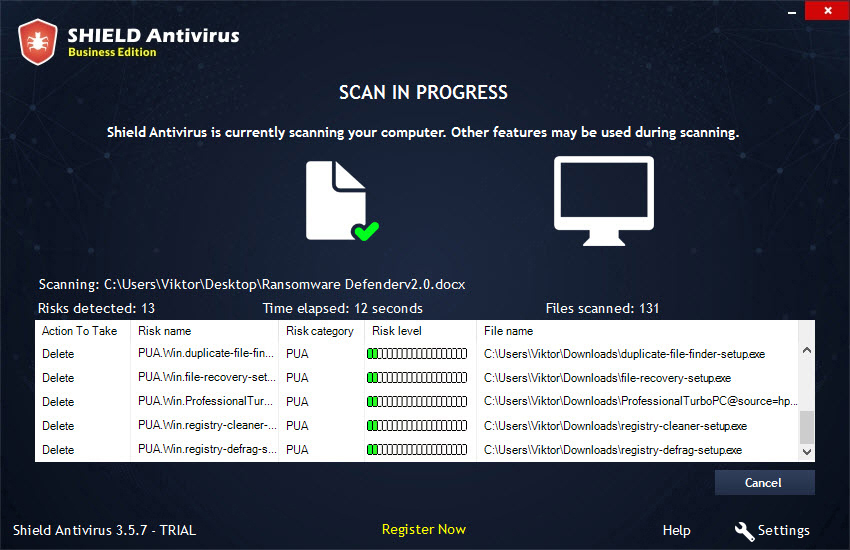The height and width of the screenshot is (550, 850).
Task: Minimize the Shield Antivirus window
Action: point(792,11)
